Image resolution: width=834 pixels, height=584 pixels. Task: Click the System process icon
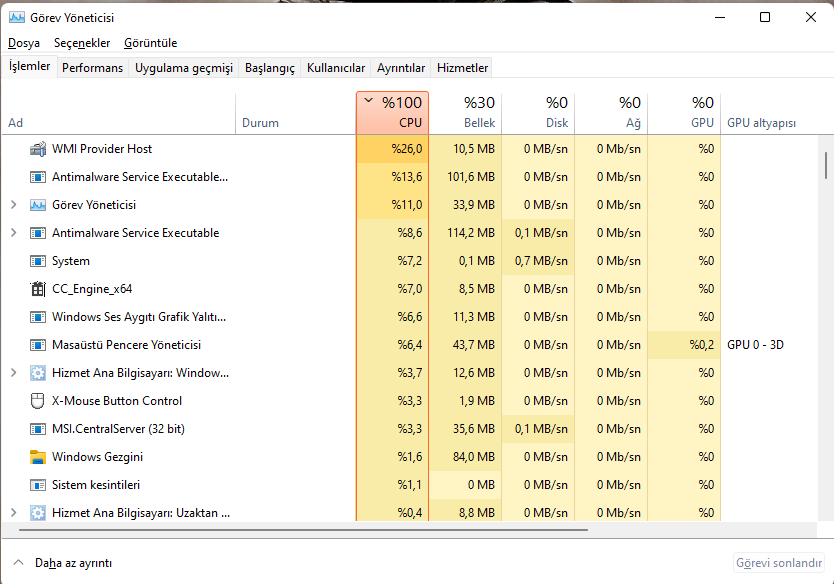click(x=38, y=261)
